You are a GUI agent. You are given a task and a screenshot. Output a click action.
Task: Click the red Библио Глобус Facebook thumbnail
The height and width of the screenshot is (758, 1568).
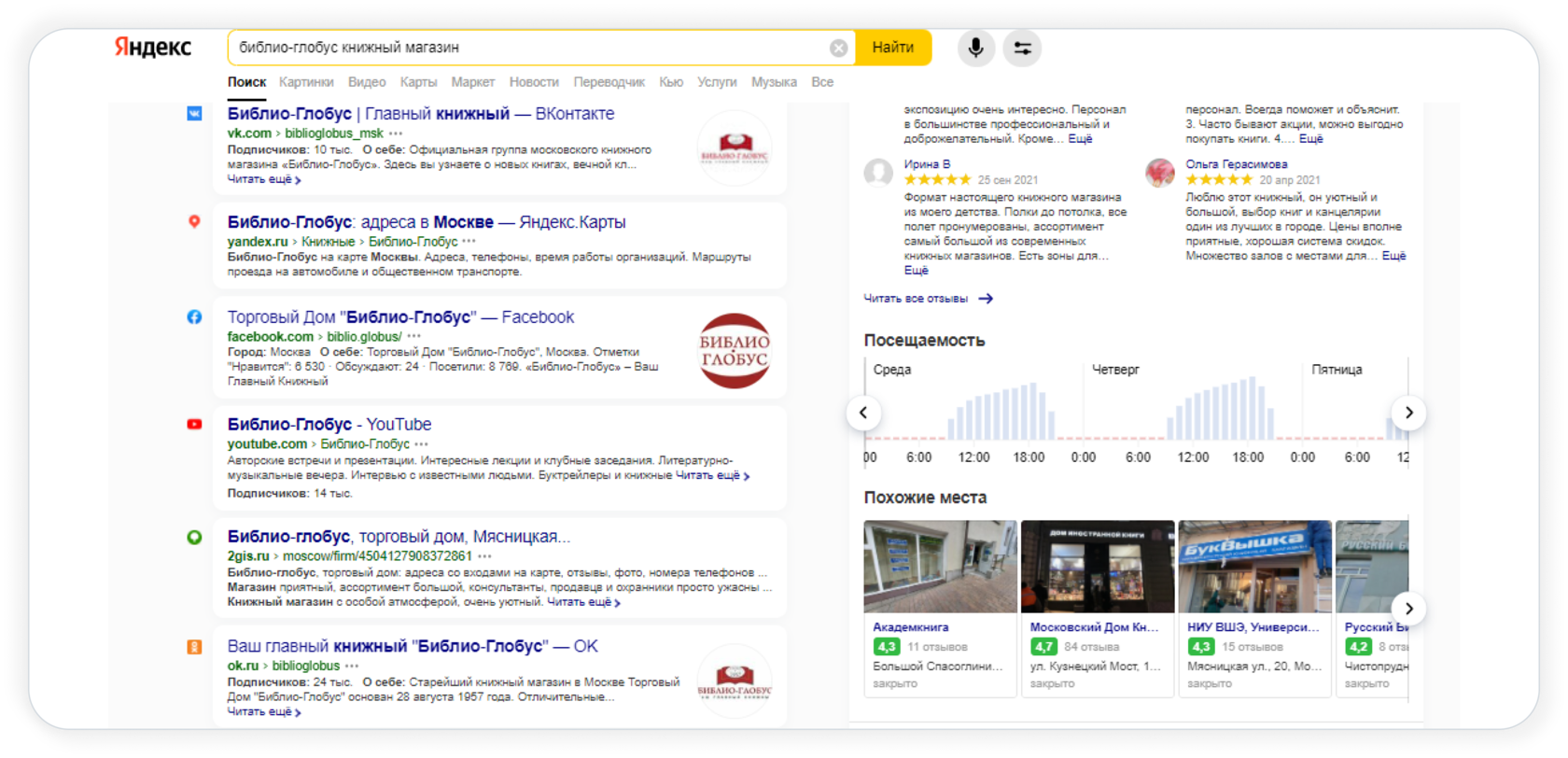tap(735, 351)
